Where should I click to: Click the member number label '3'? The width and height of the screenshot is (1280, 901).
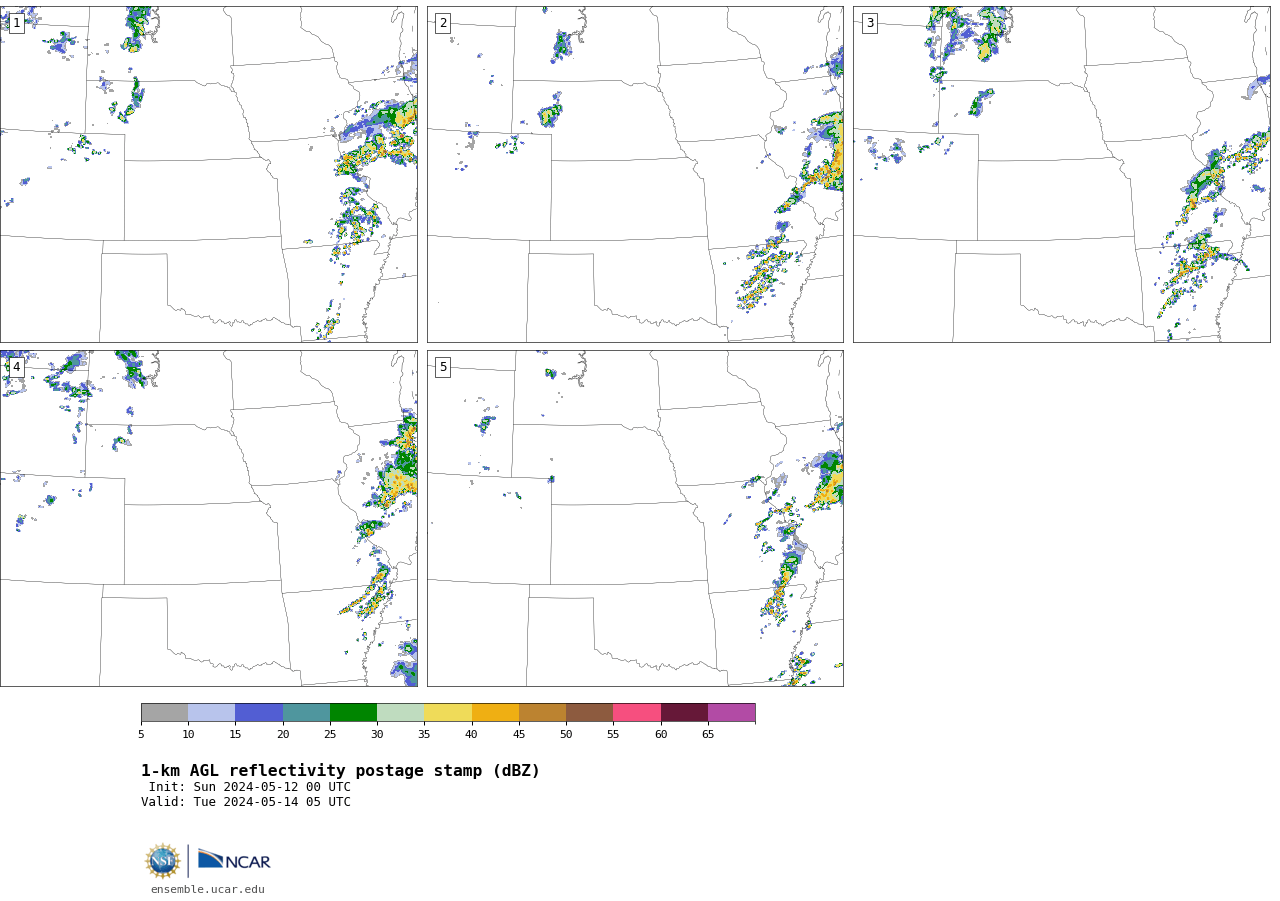tap(869, 23)
